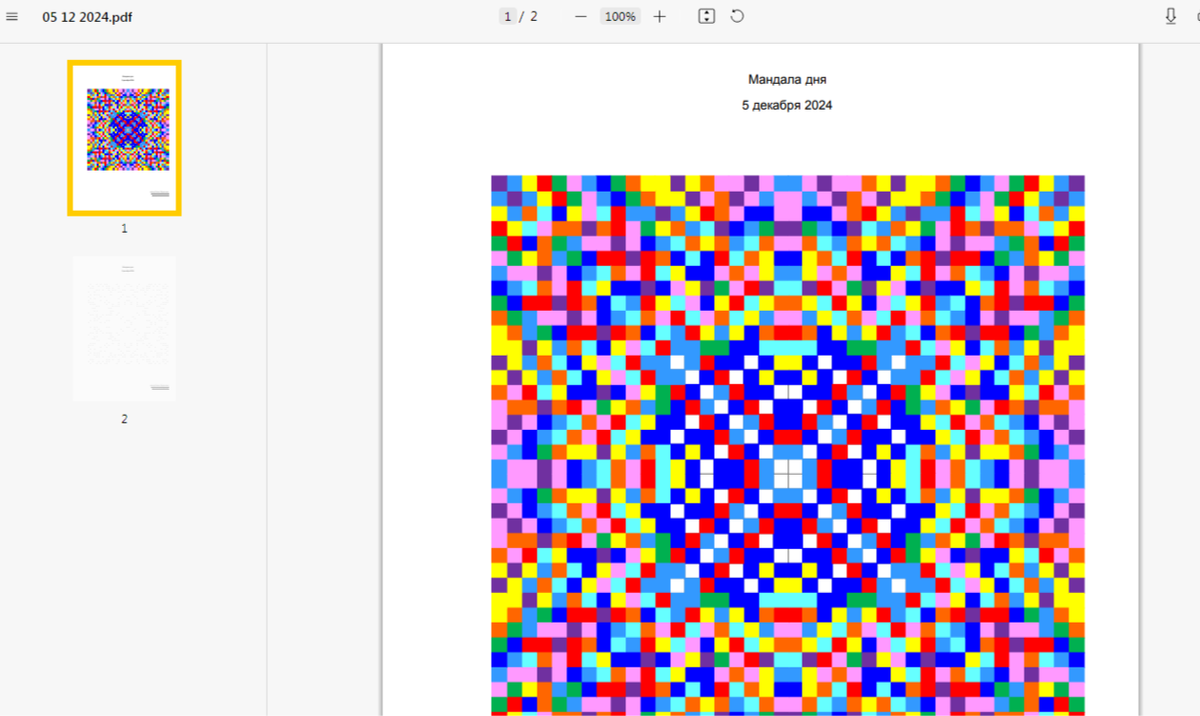
Task: Click the date 5 декабря 2024
Action: (x=787, y=105)
